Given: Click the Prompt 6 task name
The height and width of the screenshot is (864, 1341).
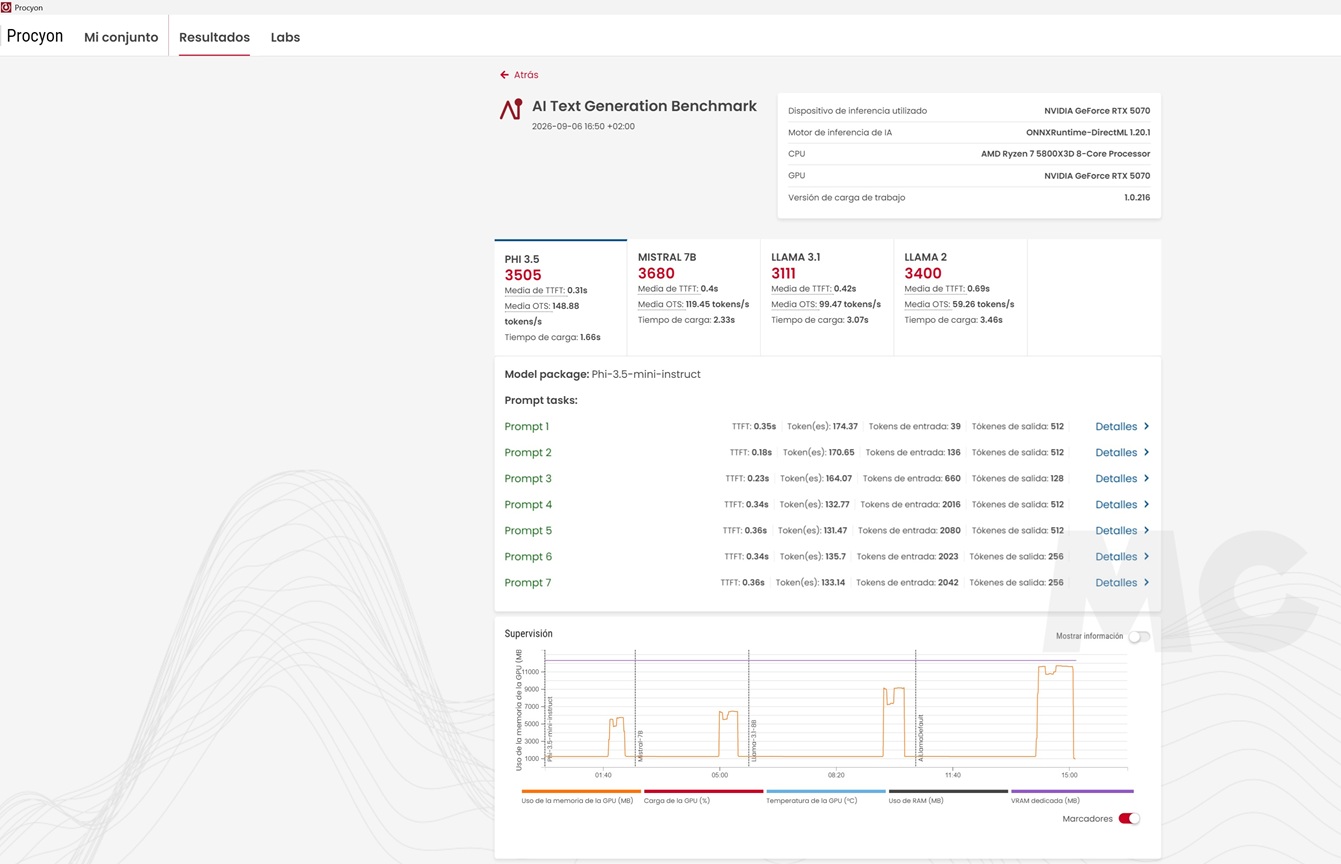Looking at the screenshot, I should (x=528, y=557).
